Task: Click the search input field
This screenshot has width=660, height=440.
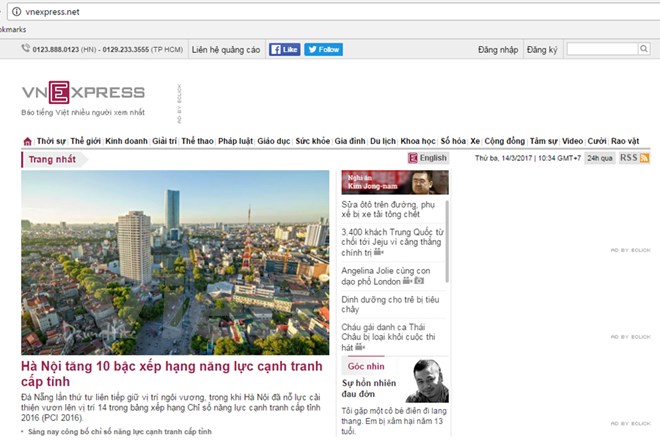Action: (x=602, y=49)
